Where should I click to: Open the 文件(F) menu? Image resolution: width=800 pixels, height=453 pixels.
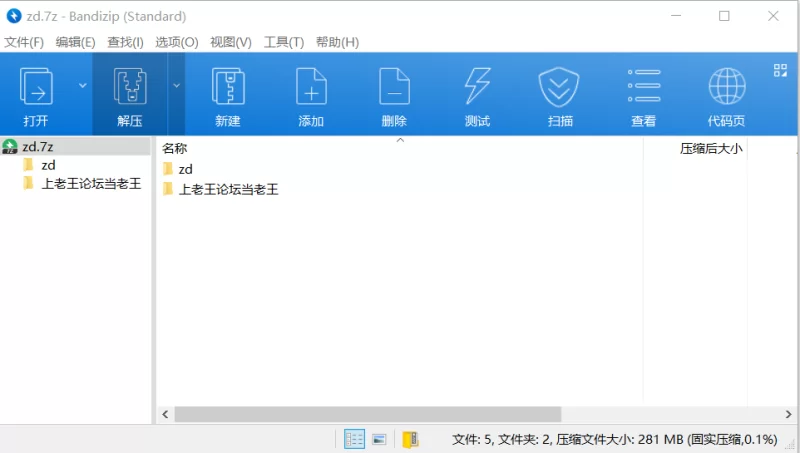(24, 42)
